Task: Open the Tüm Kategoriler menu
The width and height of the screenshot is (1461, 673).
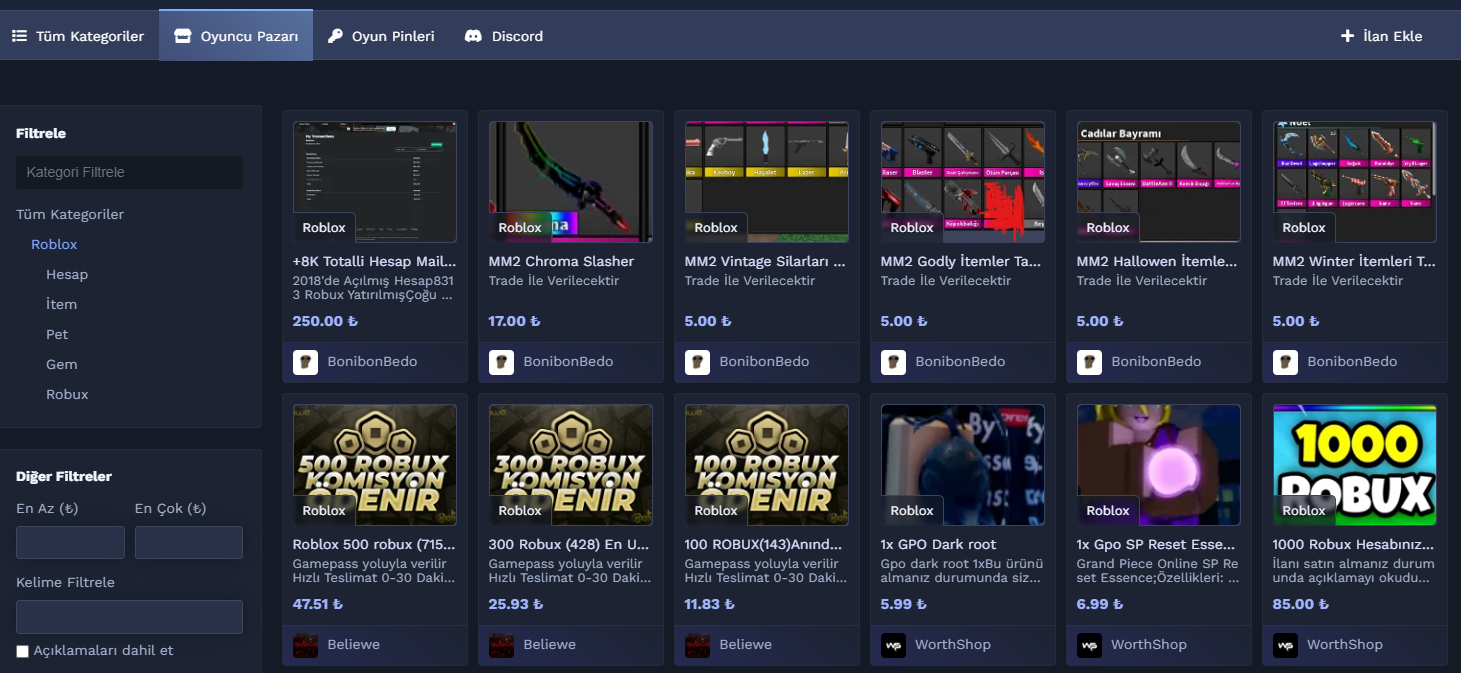Action: (x=78, y=36)
